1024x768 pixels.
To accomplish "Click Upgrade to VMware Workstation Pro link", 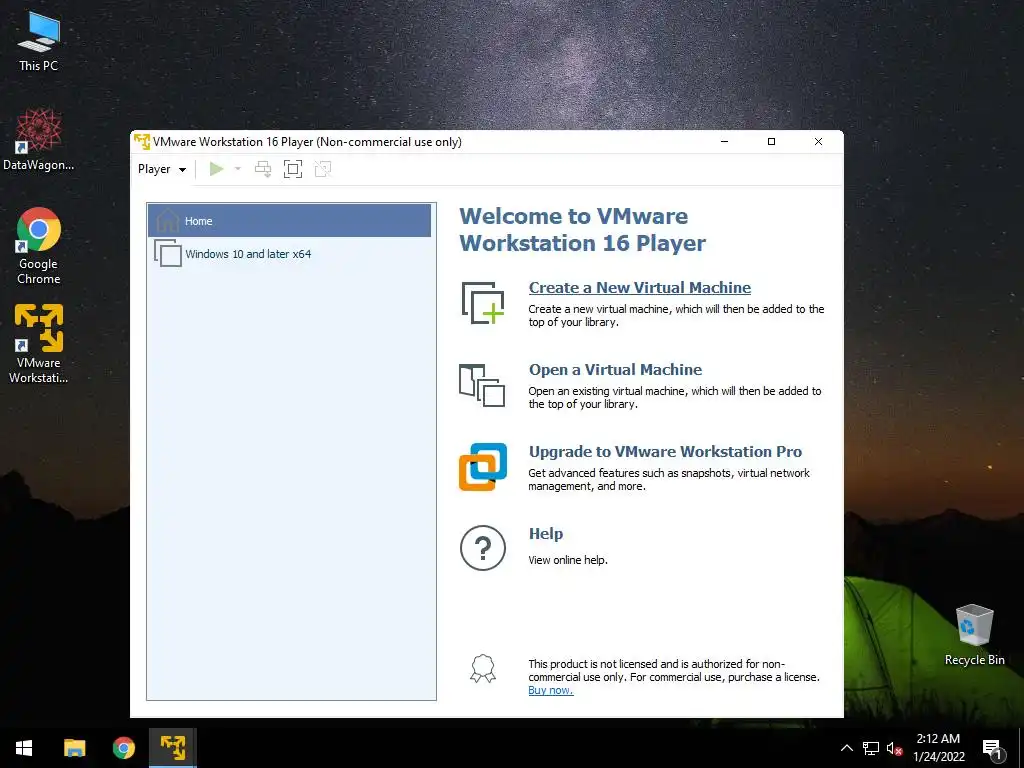I will coord(665,452).
